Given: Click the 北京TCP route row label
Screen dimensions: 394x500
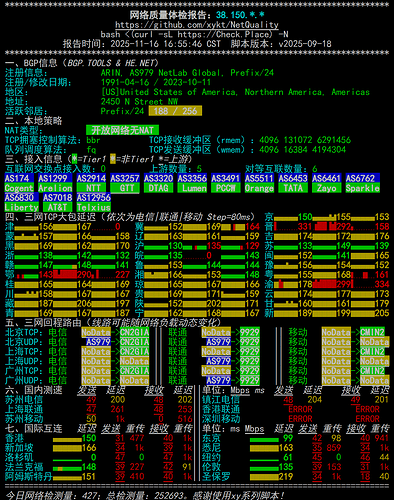Looking at the screenshot, I should 24,332.
